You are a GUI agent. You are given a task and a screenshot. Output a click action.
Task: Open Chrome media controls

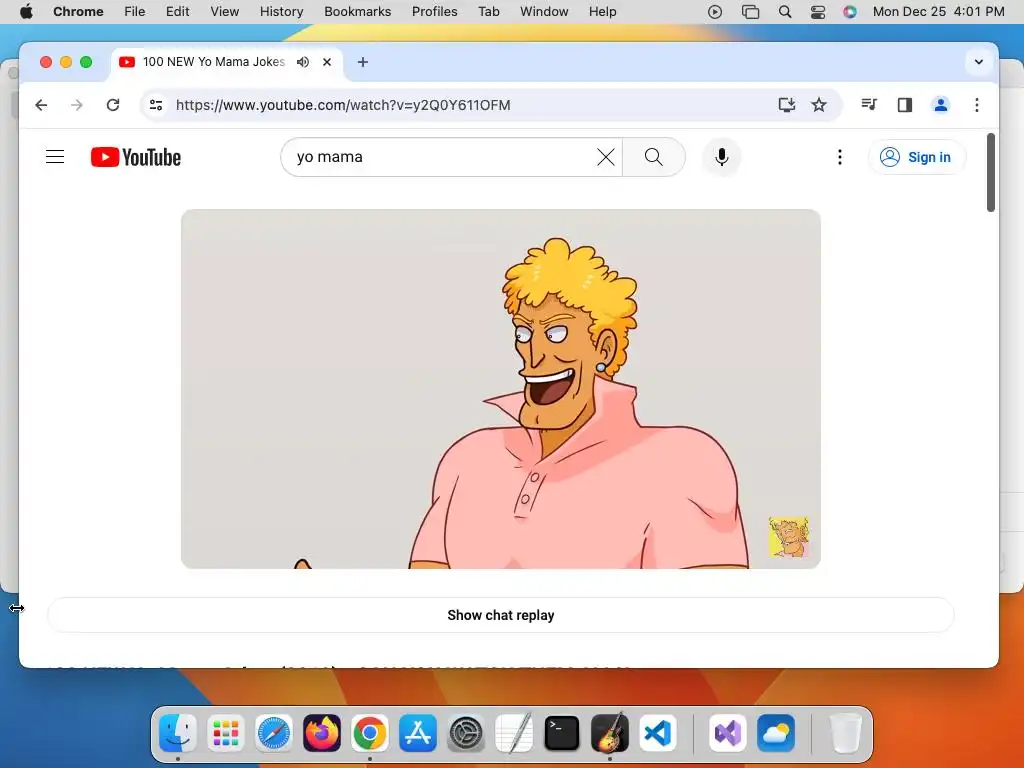pyautogui.click(x=869, y=104)
